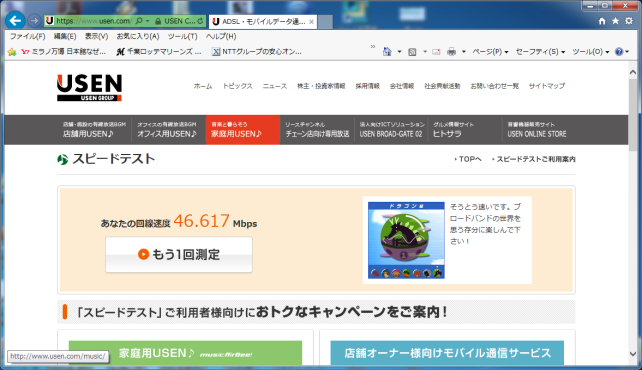This screenshot has width=642, height=370.
Task: Open Favorites with the star icon
Action: tap(615, 21)
